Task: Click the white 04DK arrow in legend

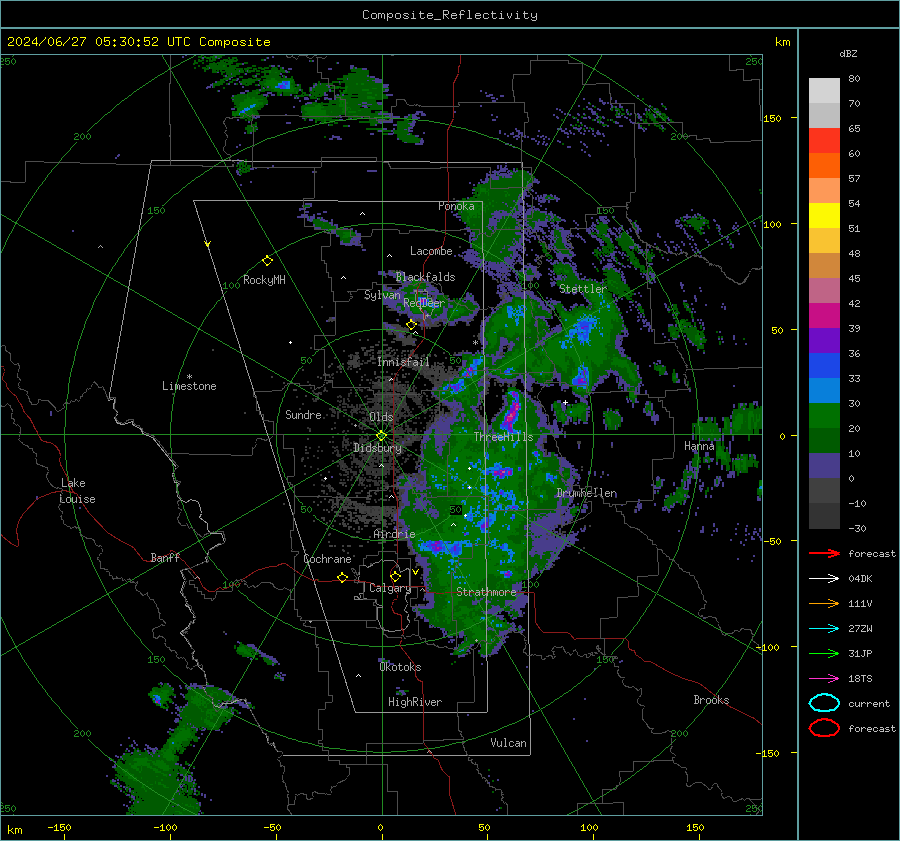Action: point(824,578)
